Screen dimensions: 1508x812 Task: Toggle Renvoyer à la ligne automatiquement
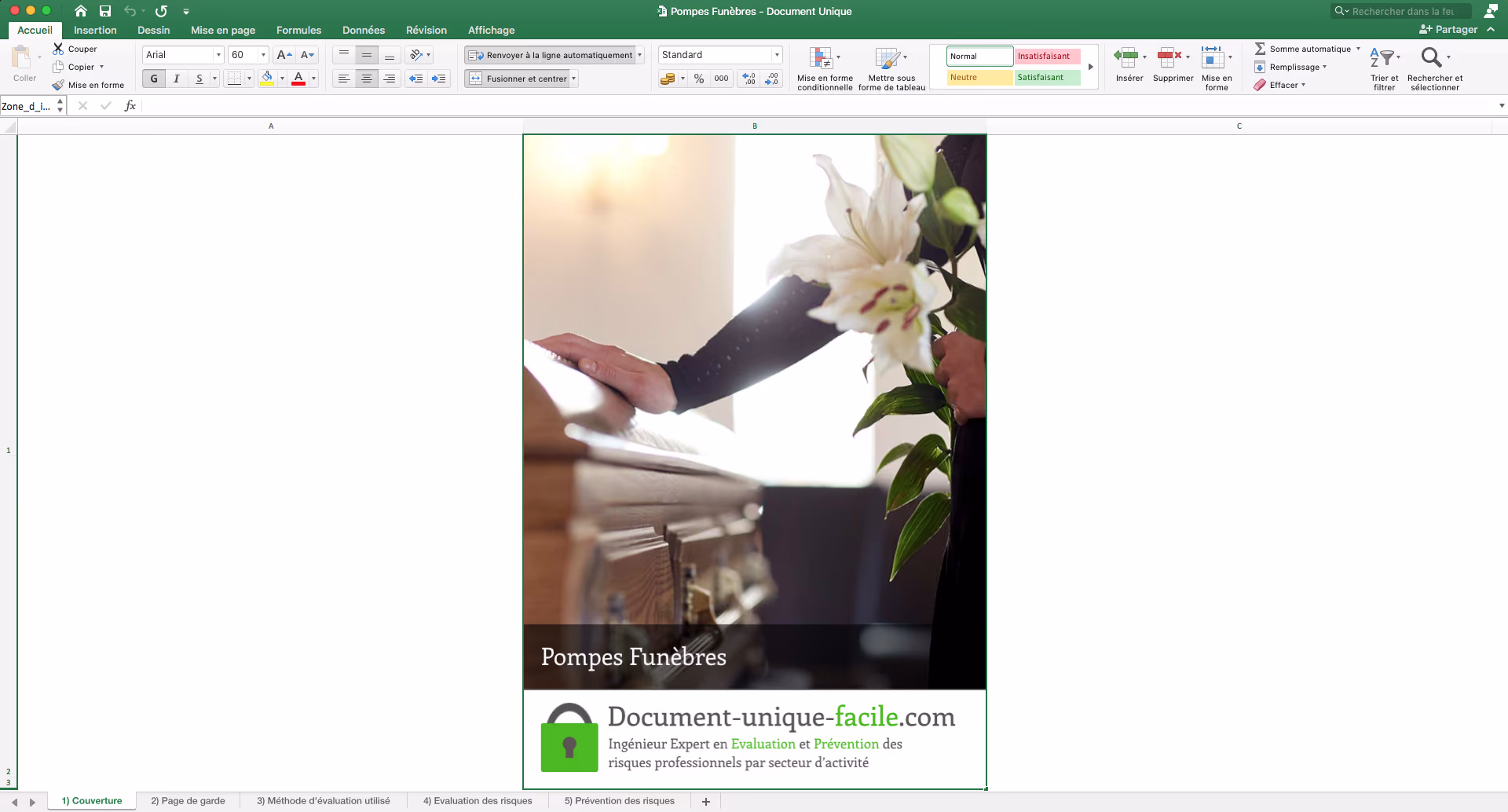549,55
